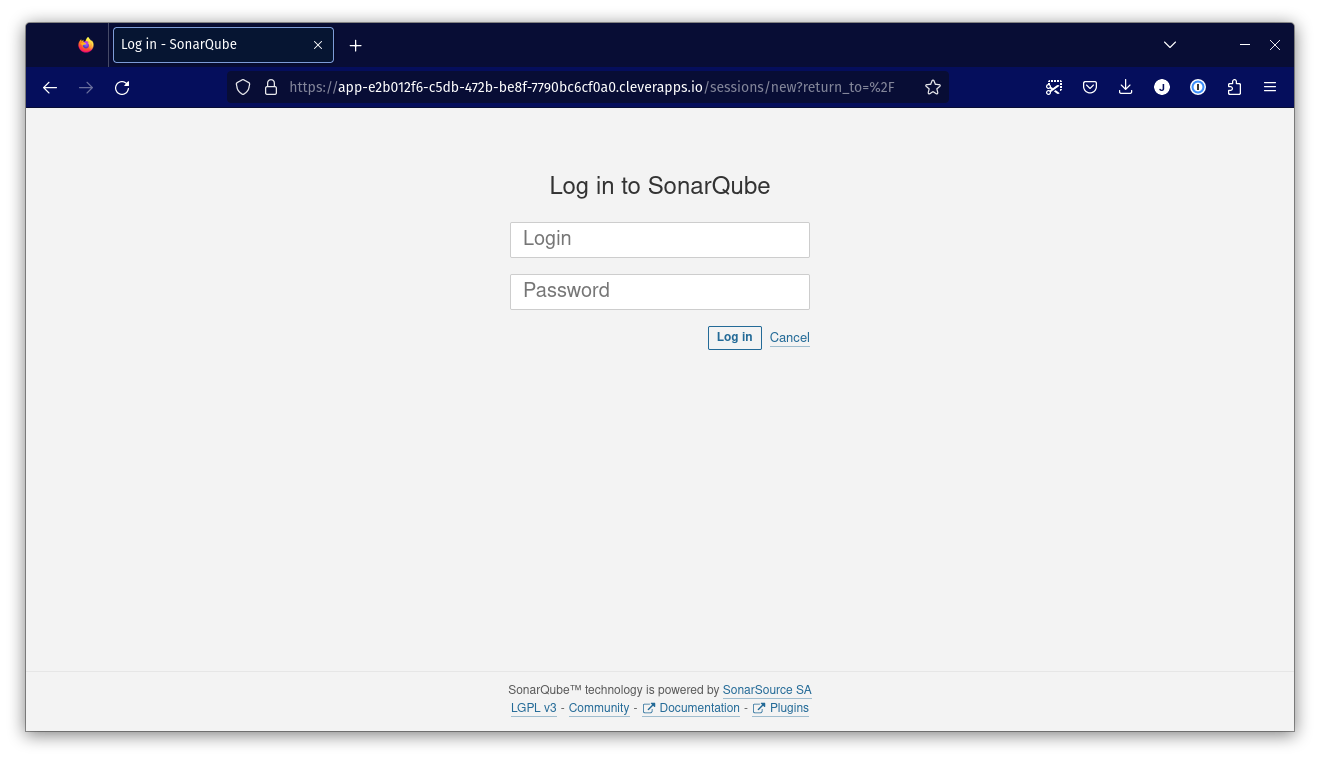Reload the page with refresh icon
The width and height of the screenshot is (1320, 760).
coord(122,88)
